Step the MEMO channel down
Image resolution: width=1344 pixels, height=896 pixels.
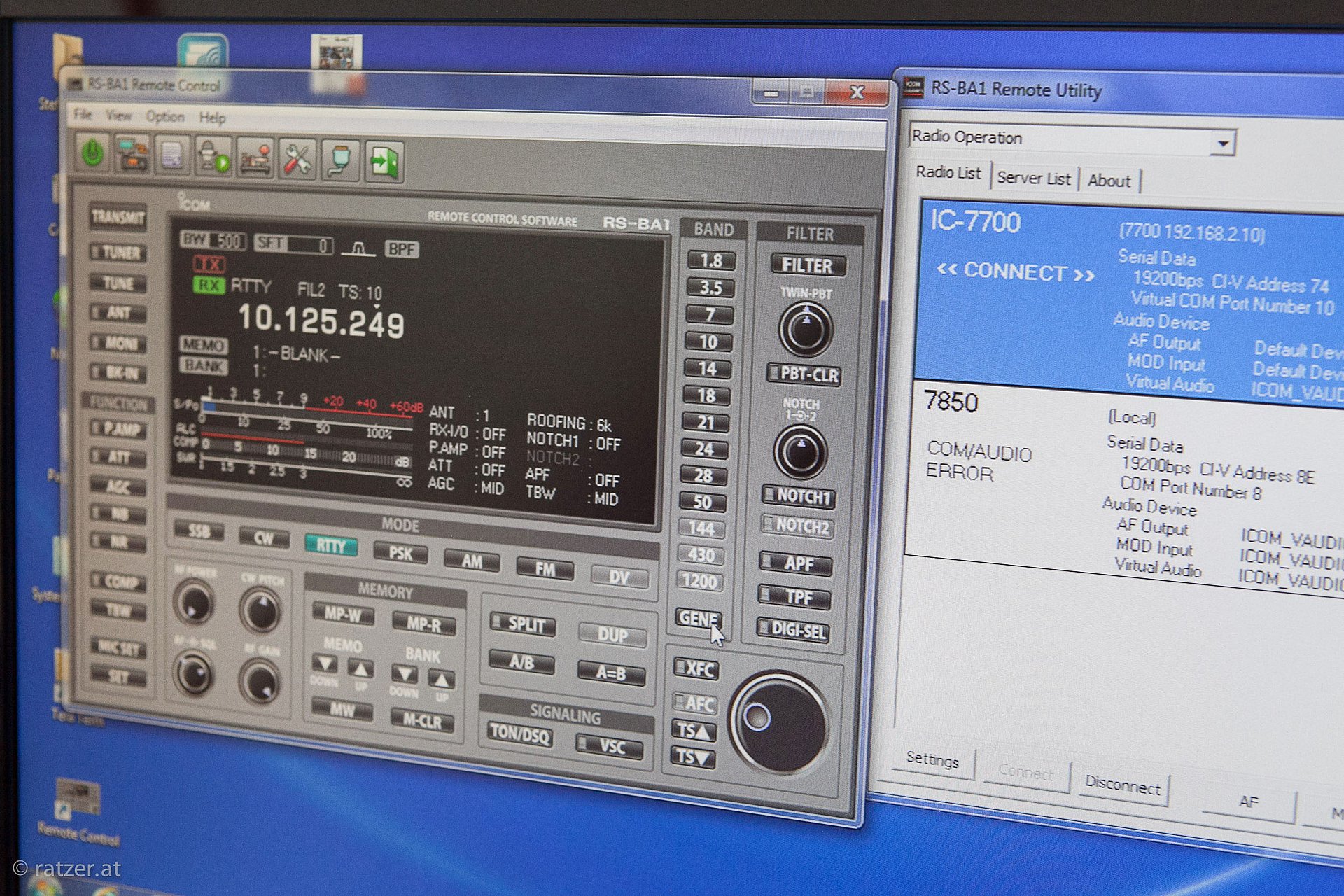tap(325, 664)
